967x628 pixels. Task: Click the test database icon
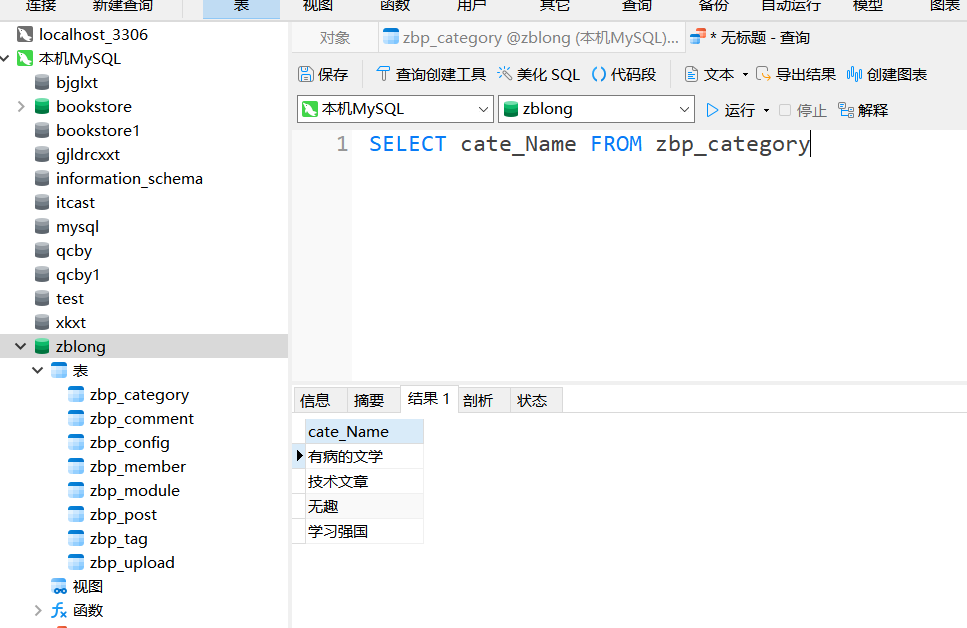click(x=42, y=299)
